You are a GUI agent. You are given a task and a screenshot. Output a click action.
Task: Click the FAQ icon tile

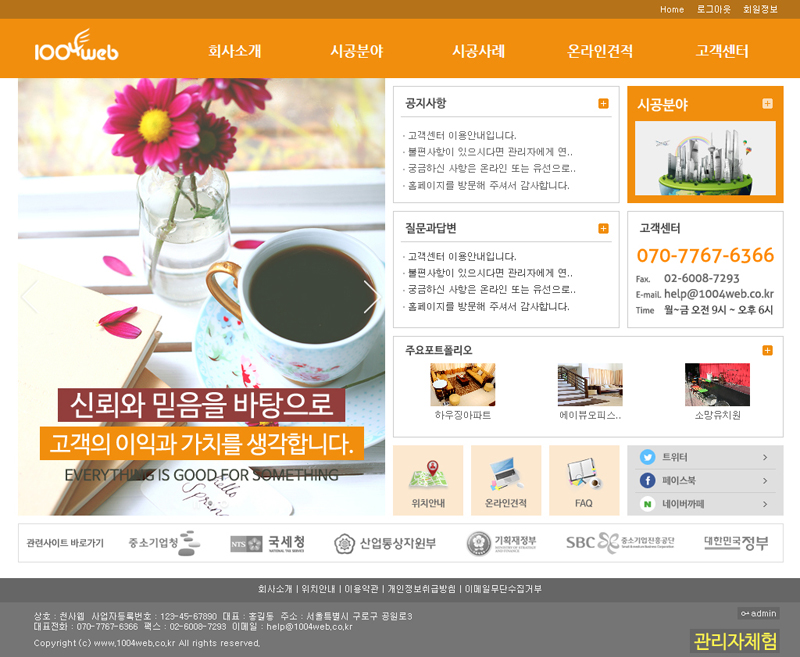pyautogui.click(x=583, y=480)
